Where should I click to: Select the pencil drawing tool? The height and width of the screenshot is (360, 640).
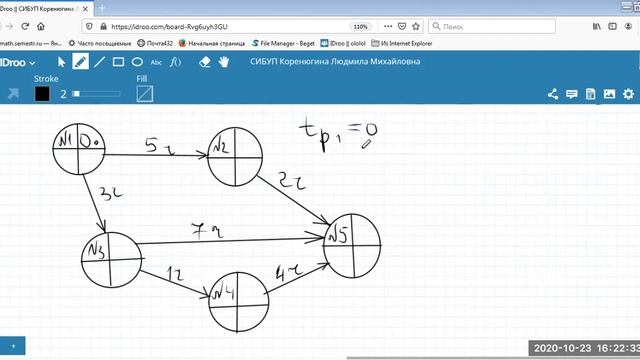(80, 62)
